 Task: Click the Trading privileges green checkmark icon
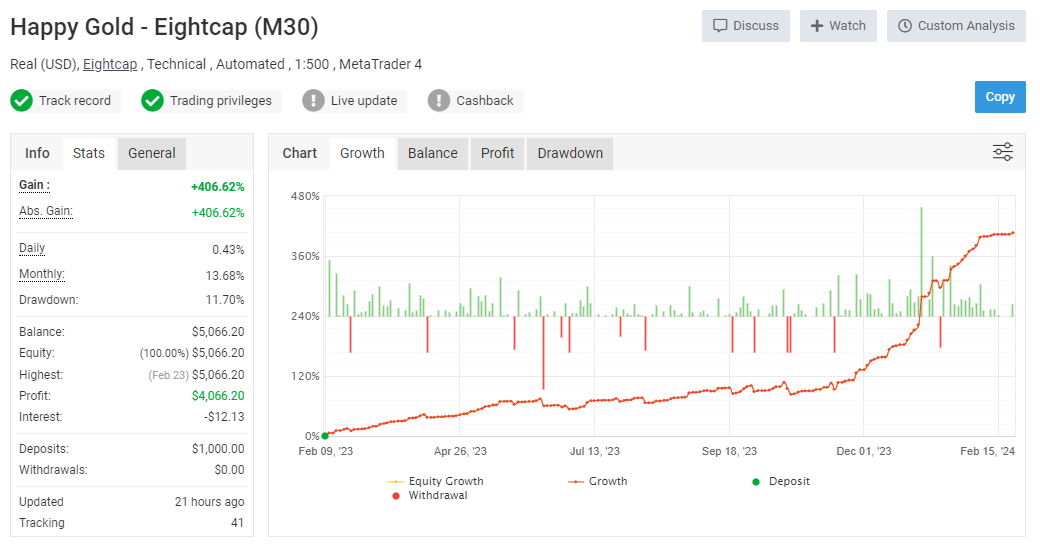coord(152,100)
